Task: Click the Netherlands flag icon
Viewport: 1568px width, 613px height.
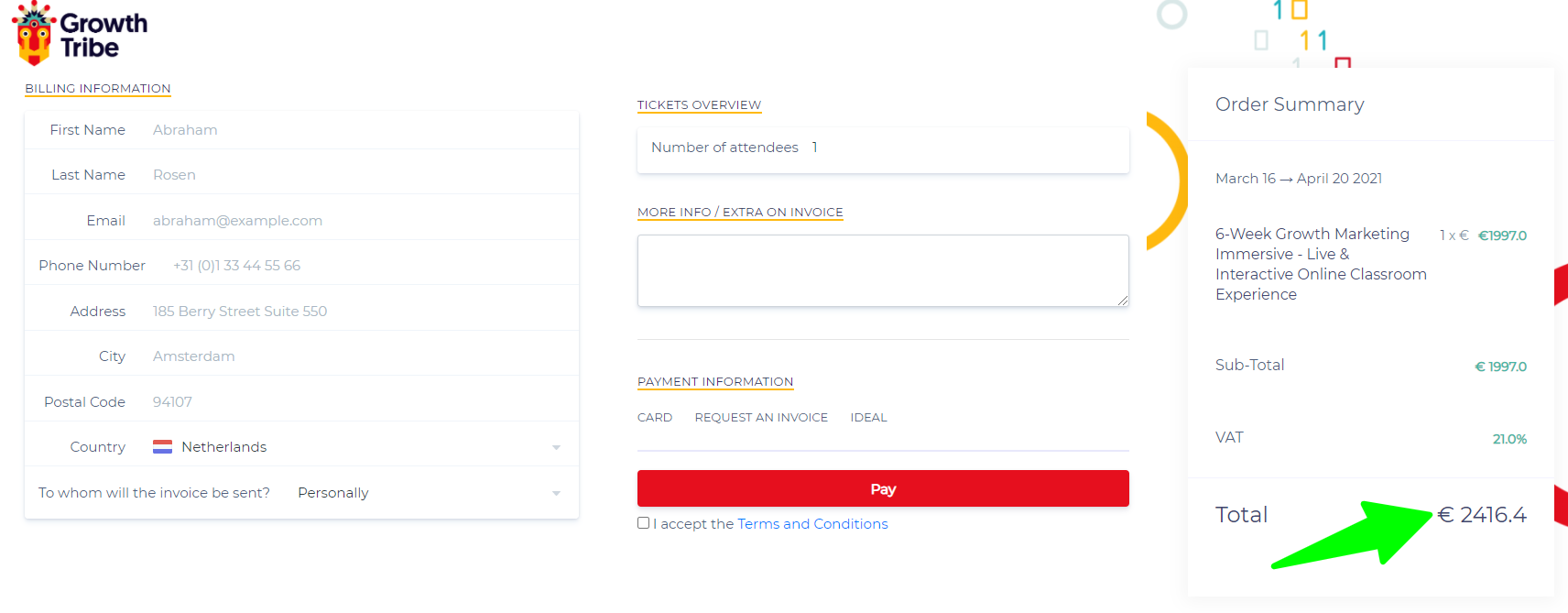Action: click(162, 447)
